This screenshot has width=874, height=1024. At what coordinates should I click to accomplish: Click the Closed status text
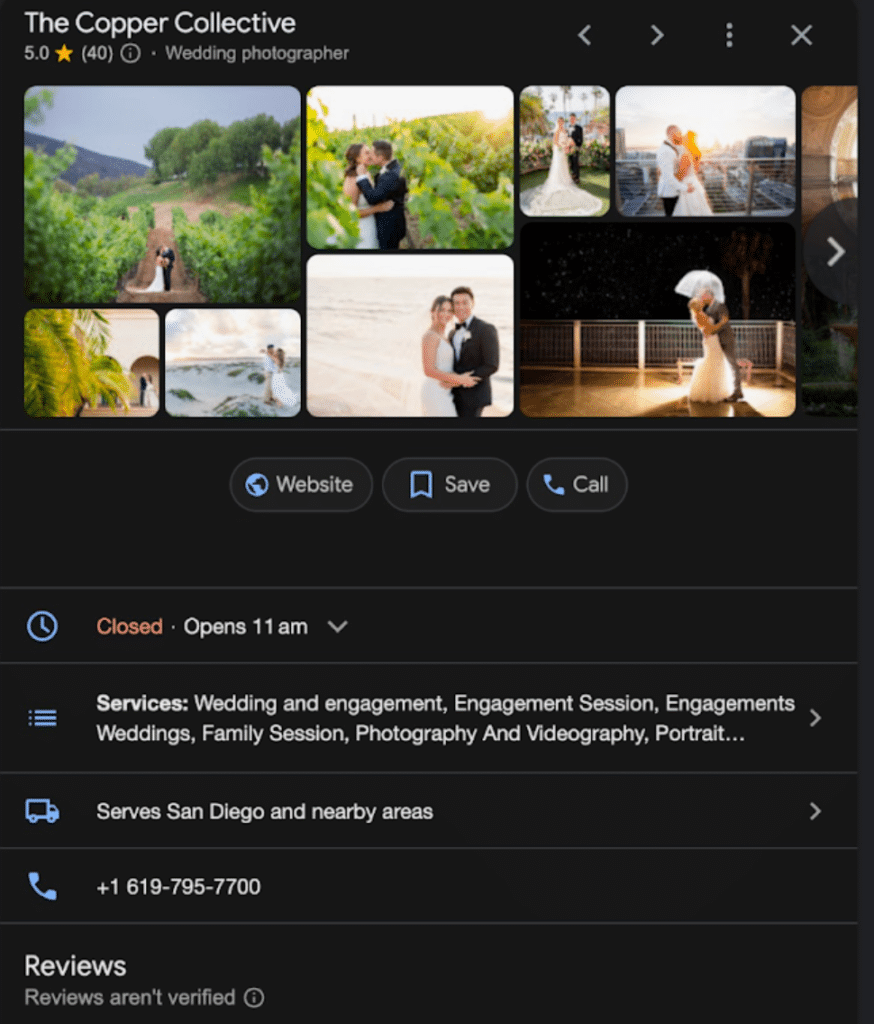tap(129, 626)
